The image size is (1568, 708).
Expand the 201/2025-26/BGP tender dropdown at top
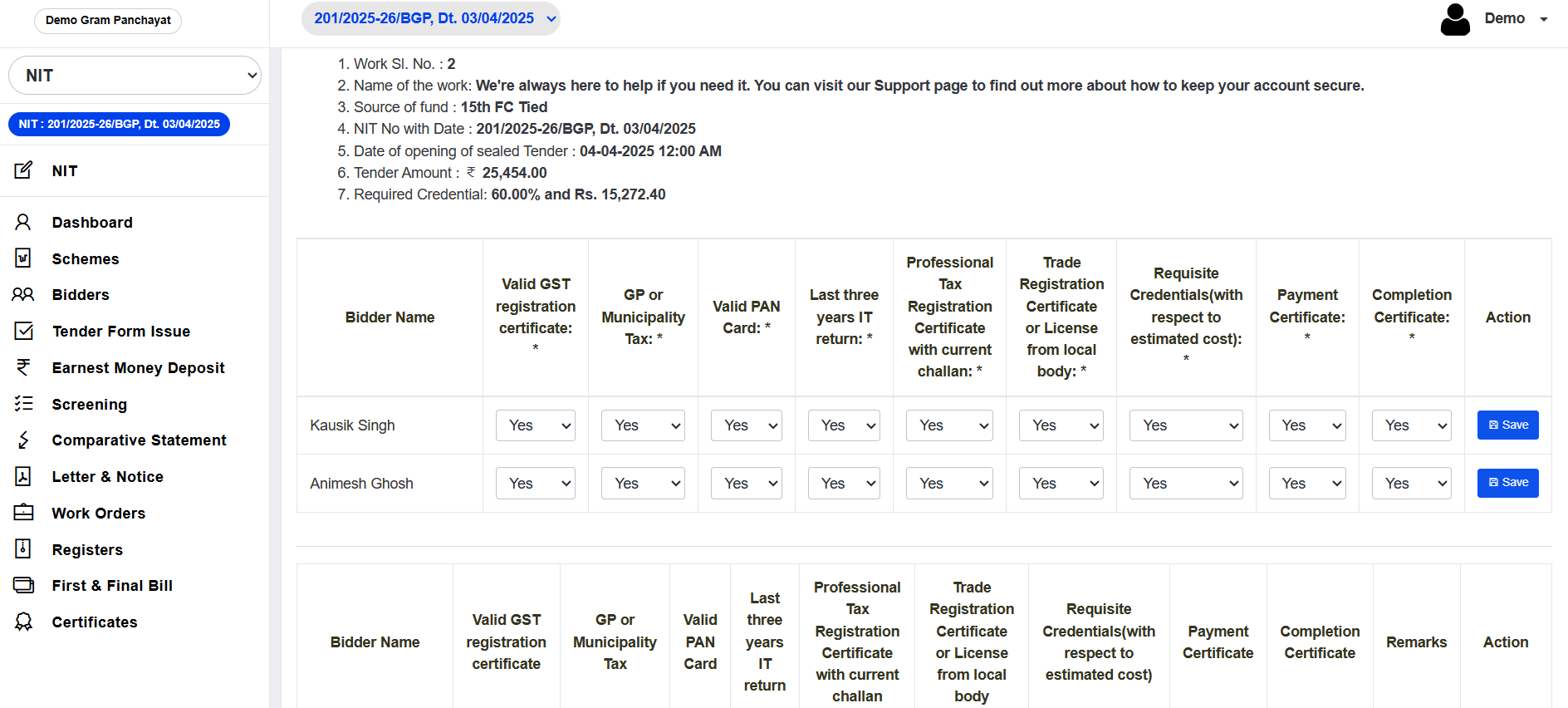point(431,19)
